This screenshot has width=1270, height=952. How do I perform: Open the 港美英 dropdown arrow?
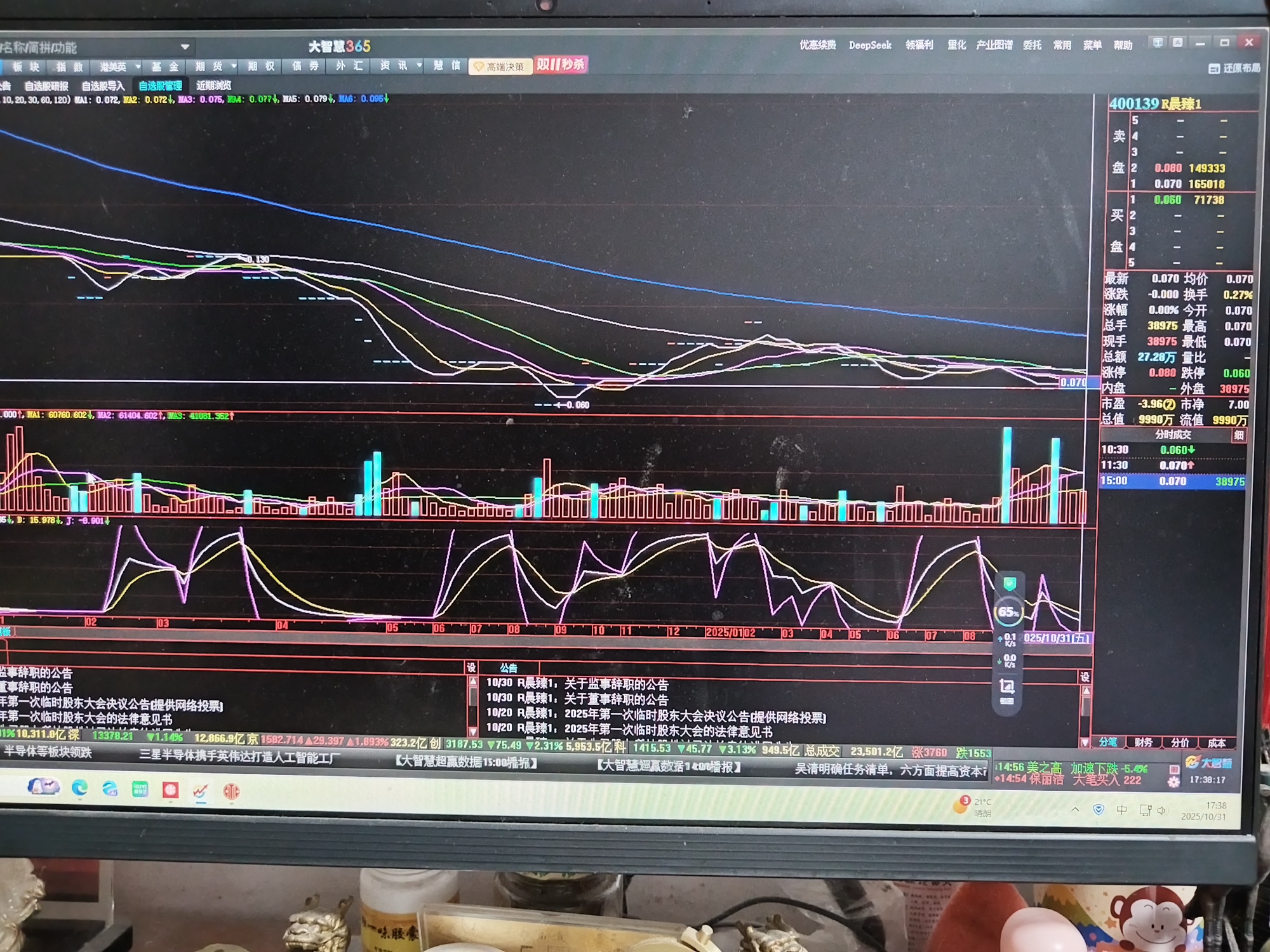pos(137,67)
